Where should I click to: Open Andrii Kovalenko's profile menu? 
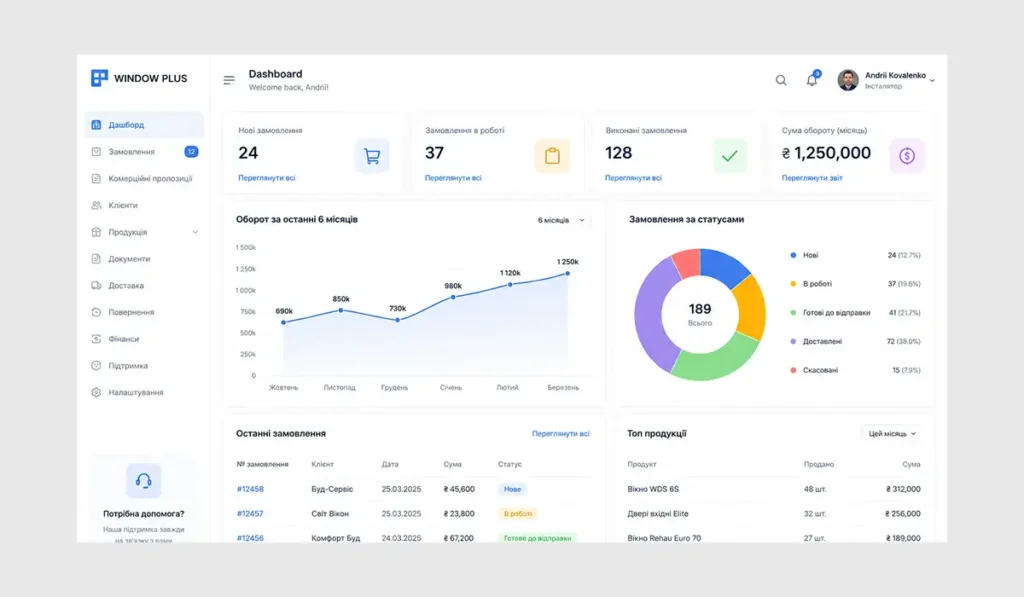pos(886,80)
